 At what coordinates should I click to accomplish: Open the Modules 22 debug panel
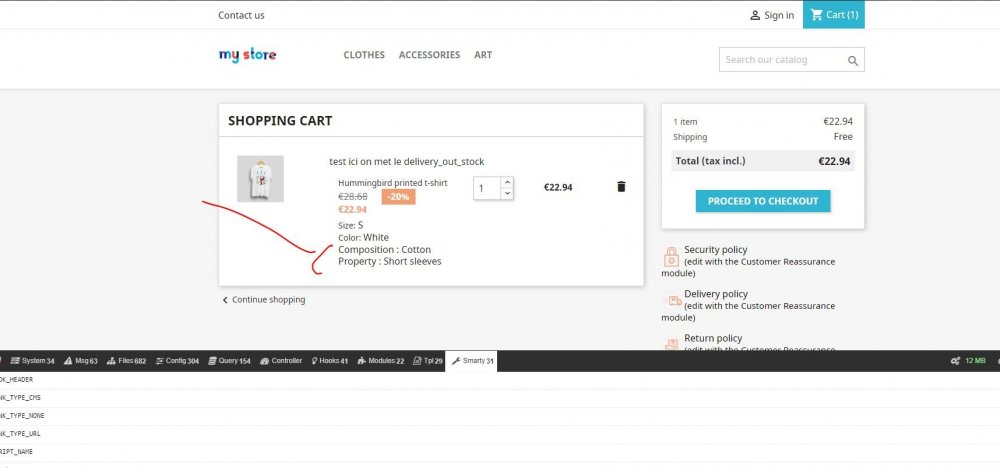point(381,361)
